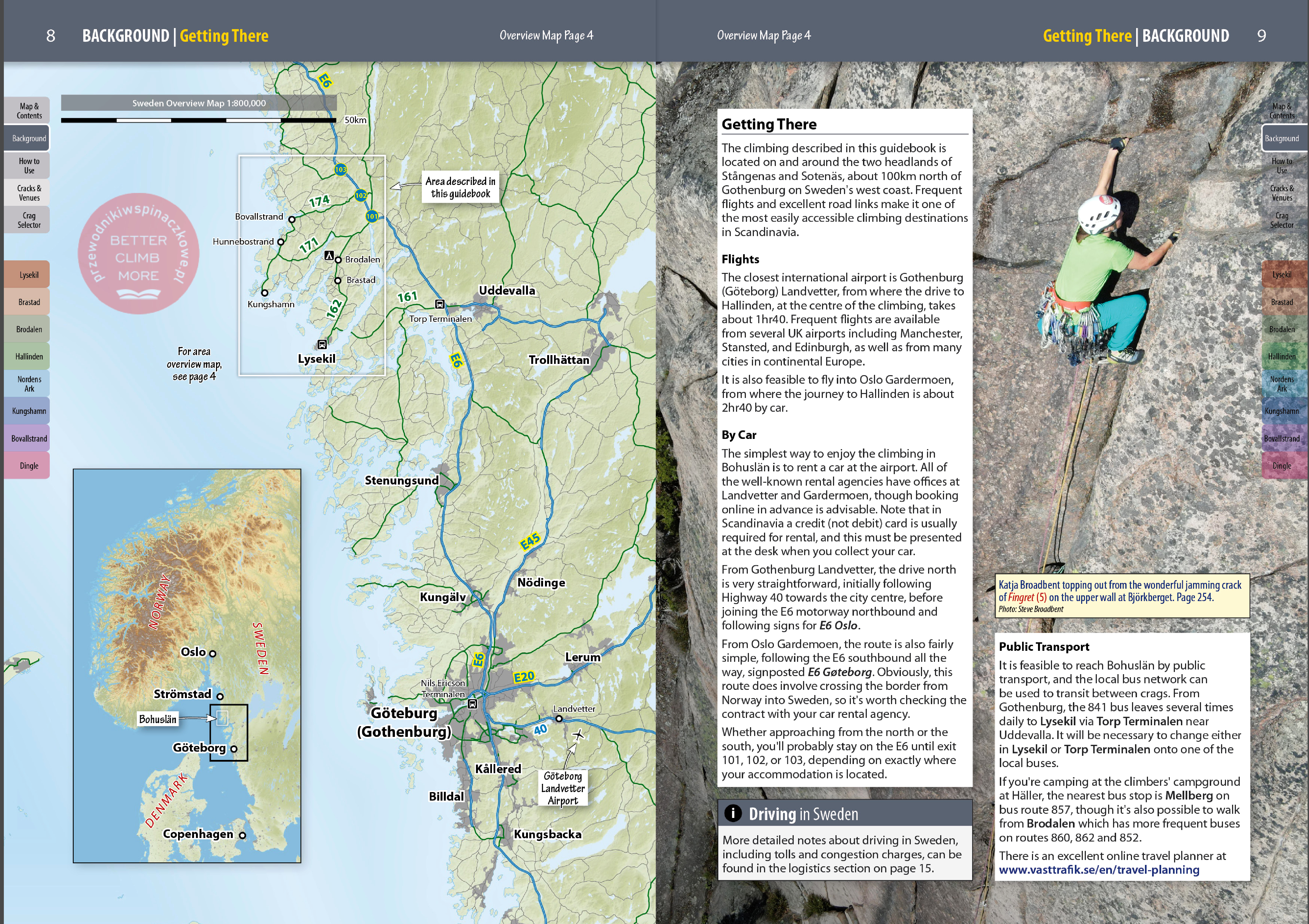Open the vasttrafik.se travel-planning link
1309x924 pixels.
1099,870
